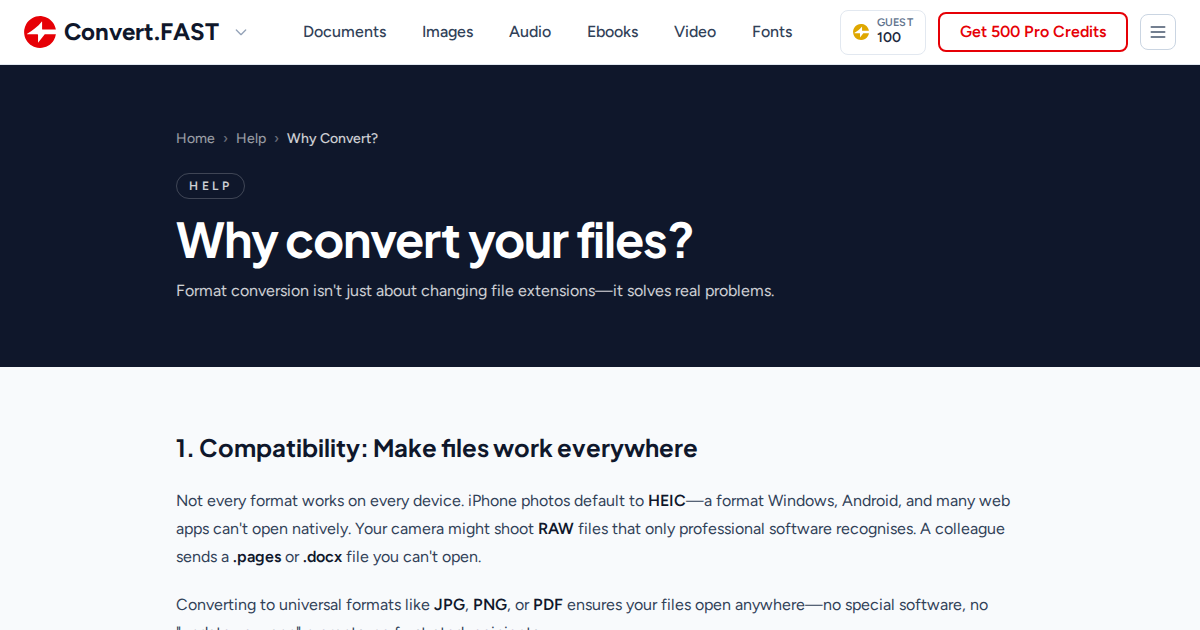Image resolution: width=1200 pixels, height=630 pixels.
Task: Go to Home breadcrumb link
Action: [195, 138]
